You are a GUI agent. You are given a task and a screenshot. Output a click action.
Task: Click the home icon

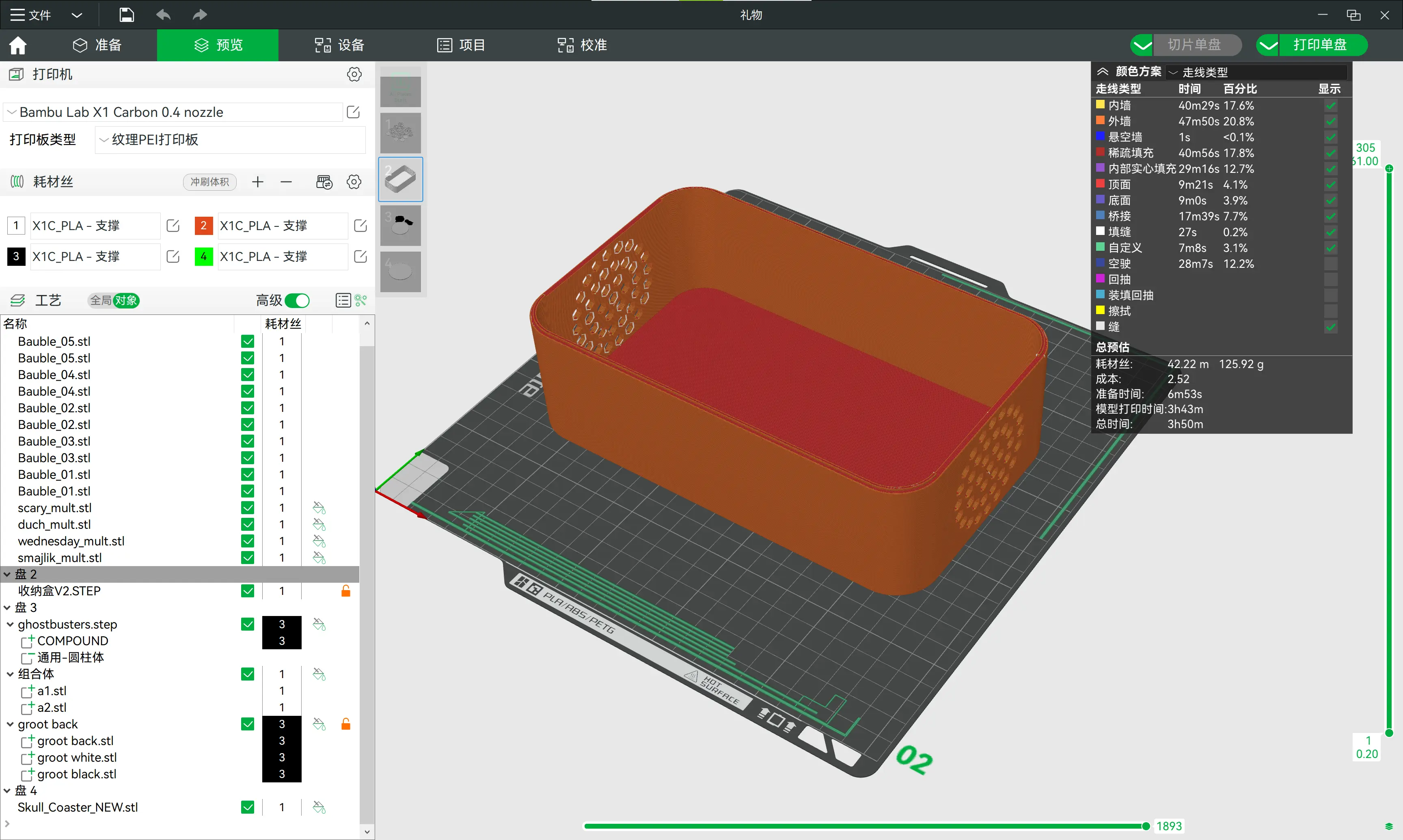coord(17,45)
